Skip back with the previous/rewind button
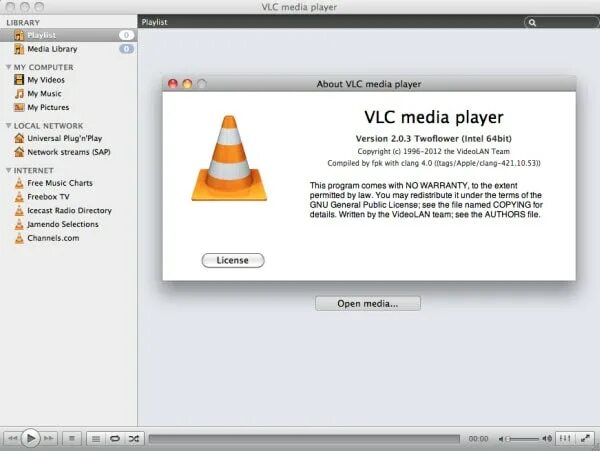600x451 pixels. 12,438
